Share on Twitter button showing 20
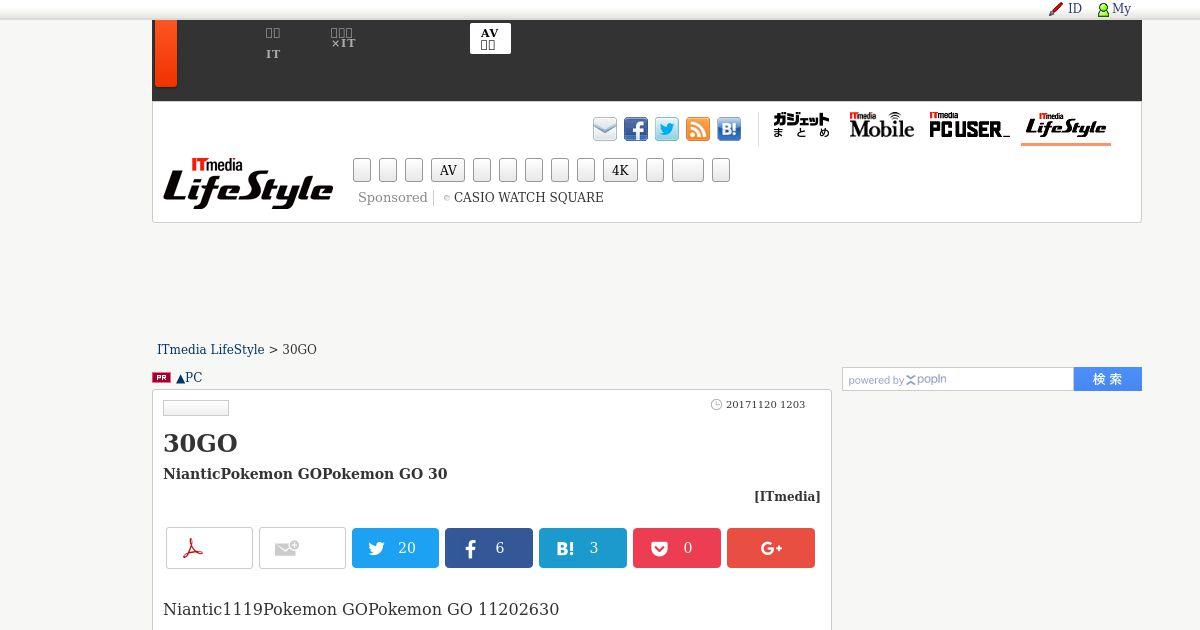This screenshot has width=1200, height=630. coord(395,548)
